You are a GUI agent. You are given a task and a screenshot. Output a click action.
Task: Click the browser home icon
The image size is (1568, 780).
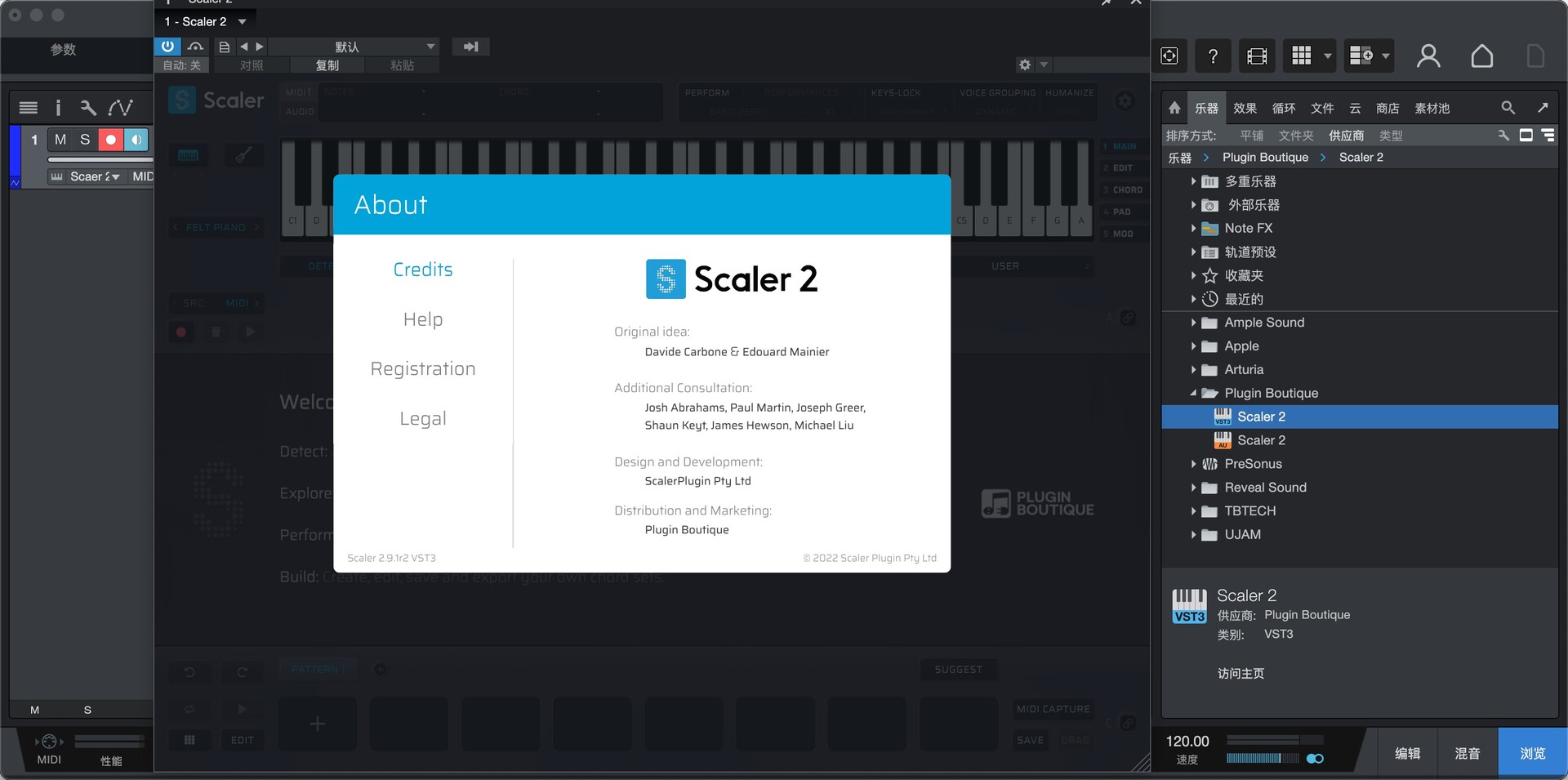(1174, 108)
